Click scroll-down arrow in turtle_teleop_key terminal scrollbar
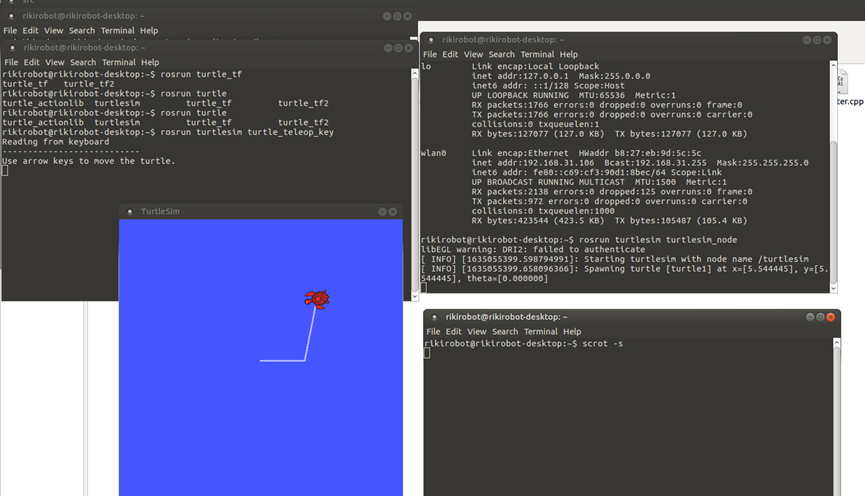The image size is (865, 496). click(x=415, y=296)
